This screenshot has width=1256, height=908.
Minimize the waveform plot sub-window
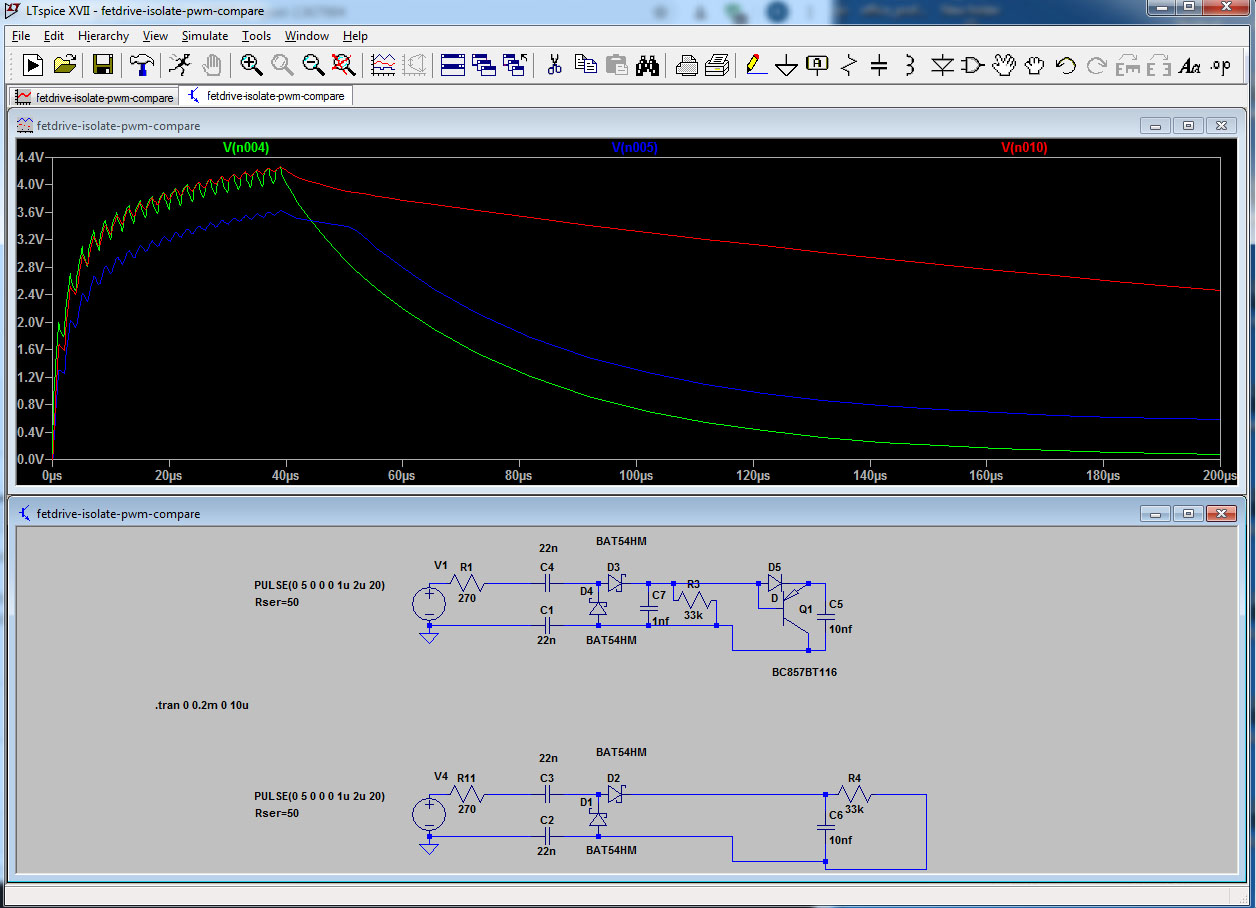(x=1156, y=126)
